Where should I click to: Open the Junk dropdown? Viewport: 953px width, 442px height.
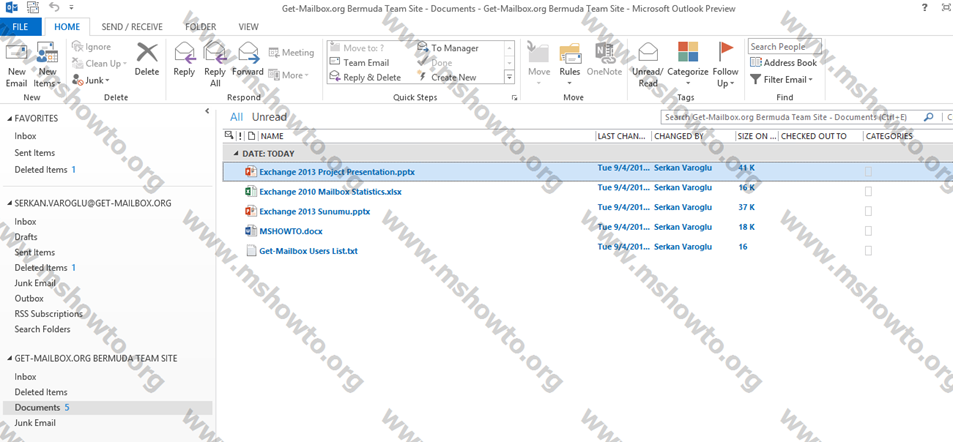91,80
